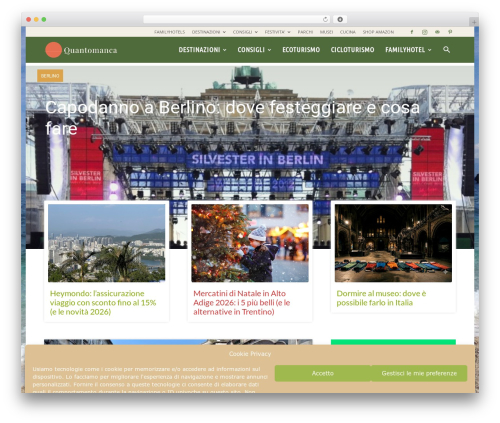Open the Instagram icon link
Image resolution: width=500 pixels, height=423 pixels.
(424, 32)
